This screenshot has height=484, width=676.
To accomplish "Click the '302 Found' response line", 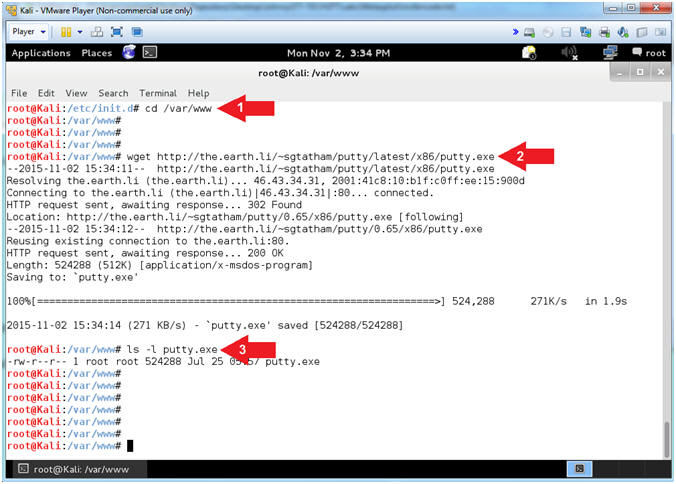I will tap(154, 205).
